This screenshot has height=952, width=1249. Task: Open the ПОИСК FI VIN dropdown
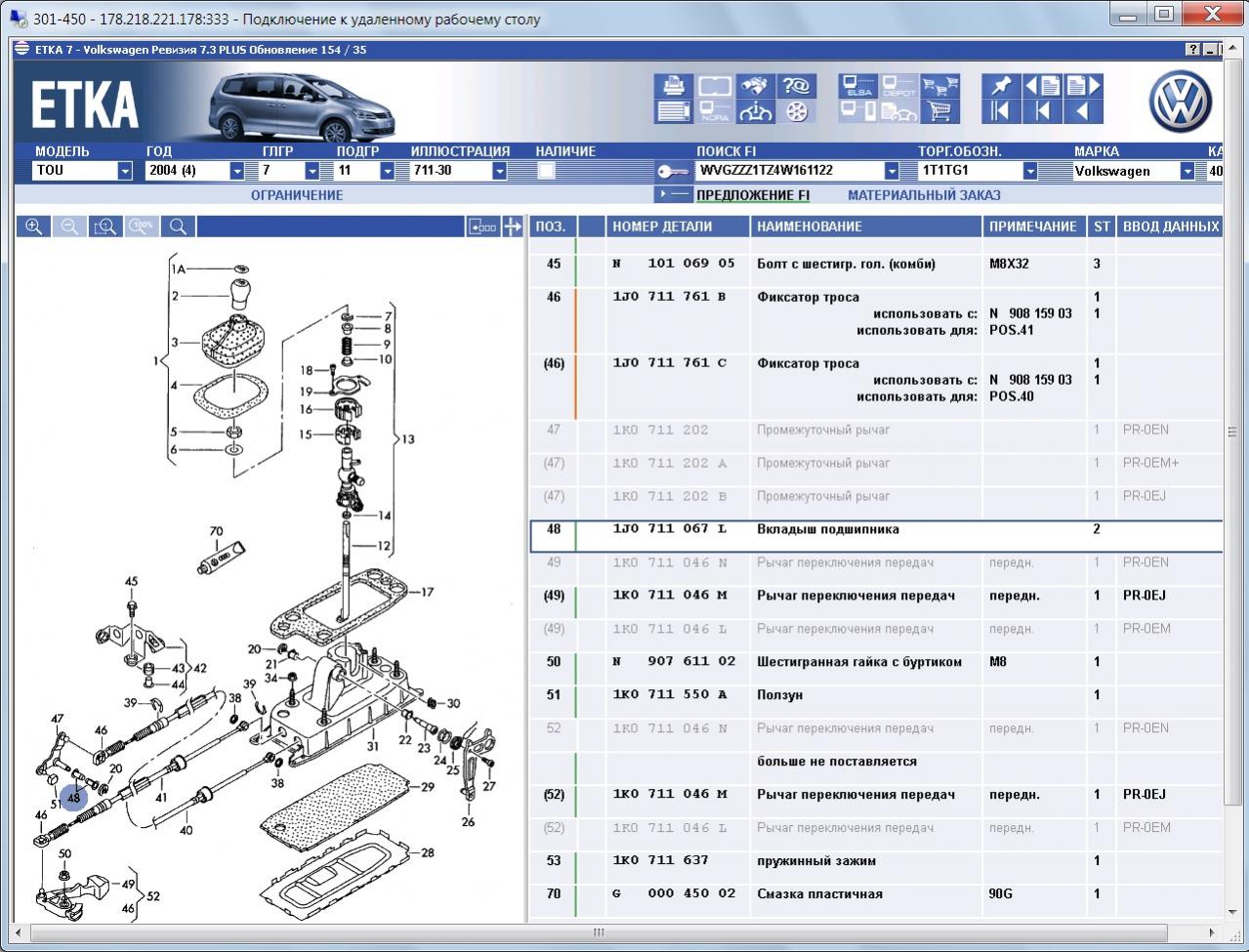(892, 171)
